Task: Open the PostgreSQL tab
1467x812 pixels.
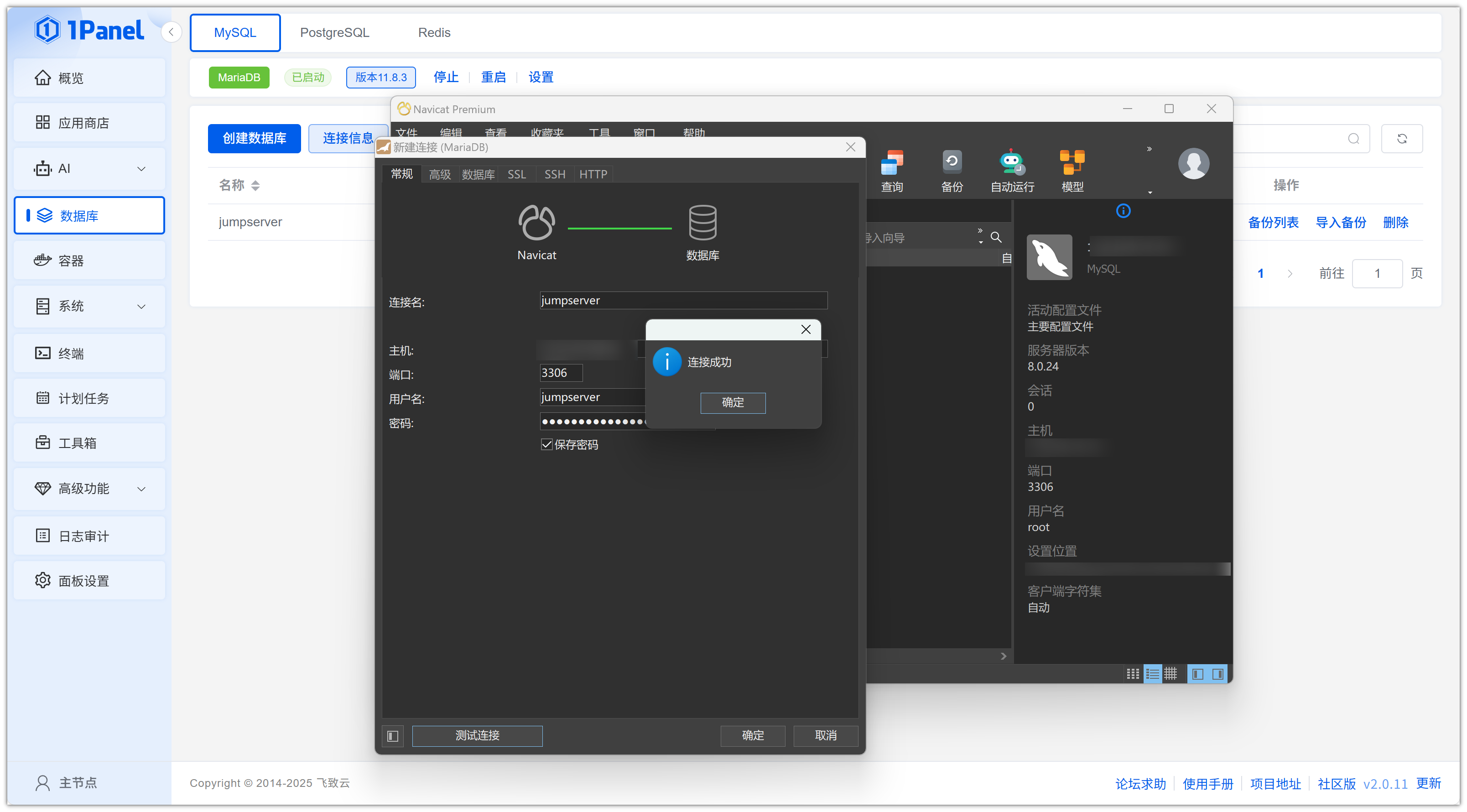Action: pos(334,32)
